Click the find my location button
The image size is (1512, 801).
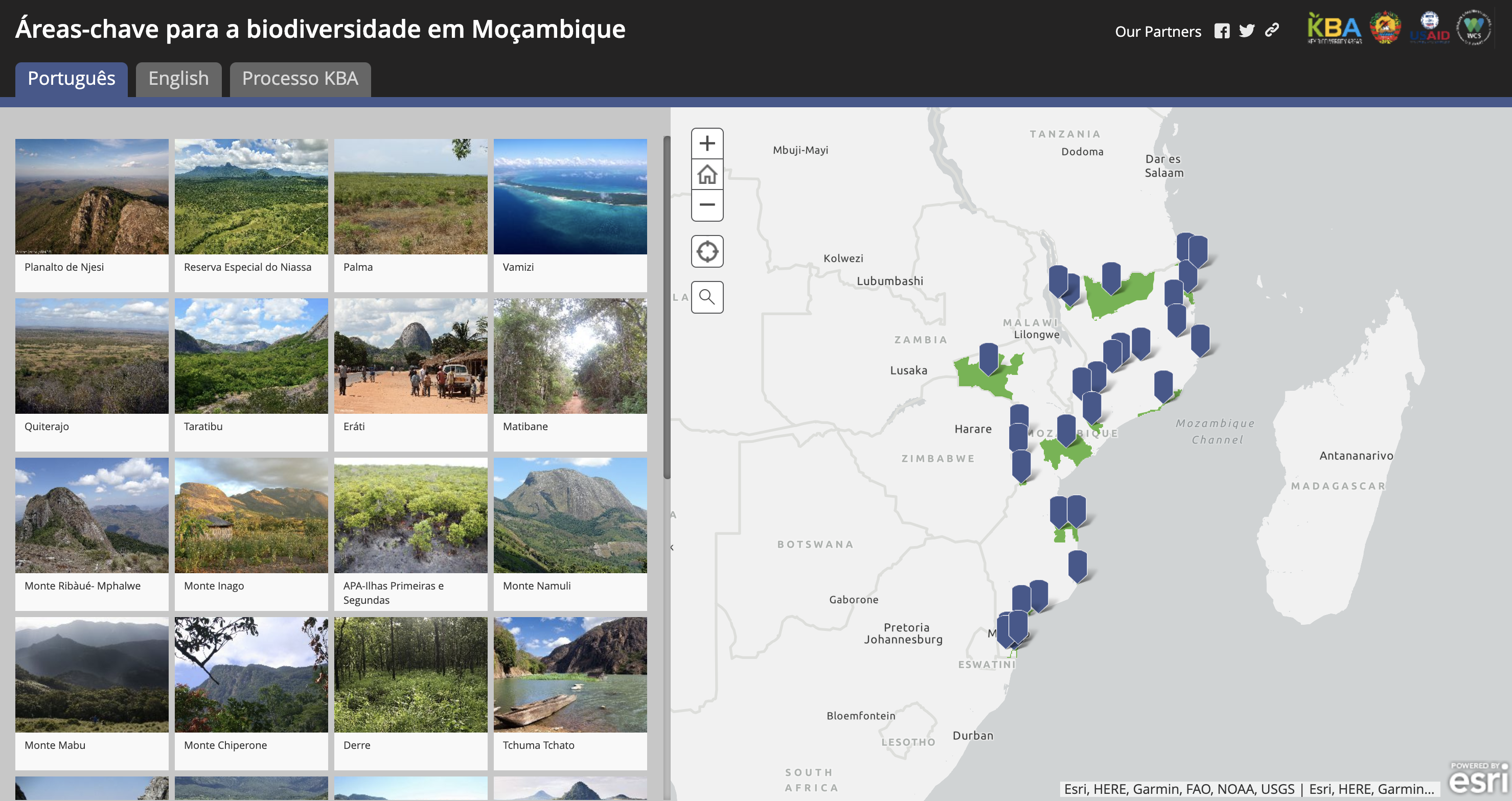707,251
